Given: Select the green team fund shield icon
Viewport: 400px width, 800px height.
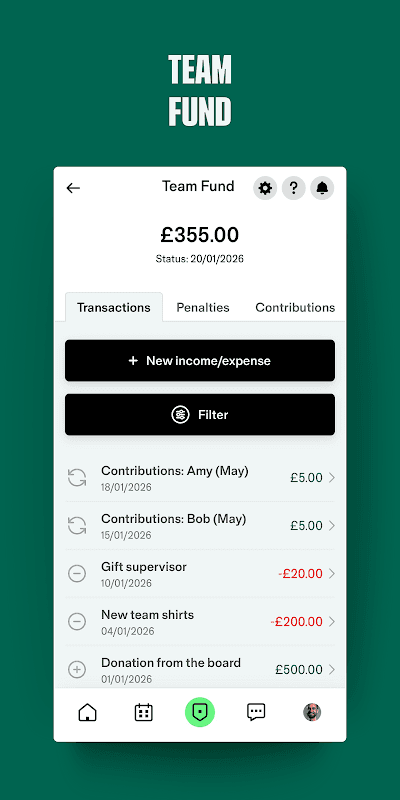Looking at the screenshot, I should click(x=200, y=712).
